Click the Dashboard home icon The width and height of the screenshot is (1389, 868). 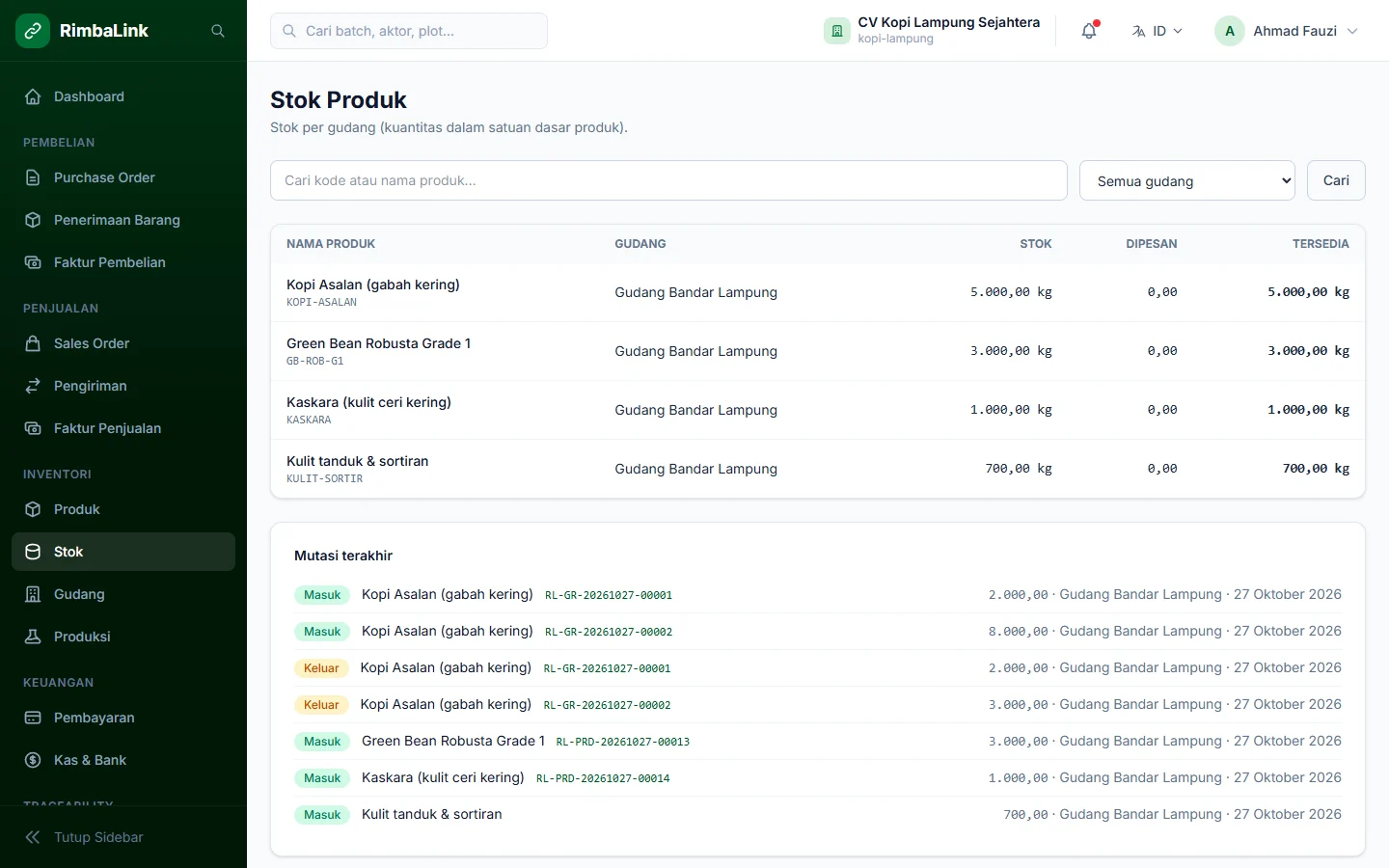tap(33, 96)
